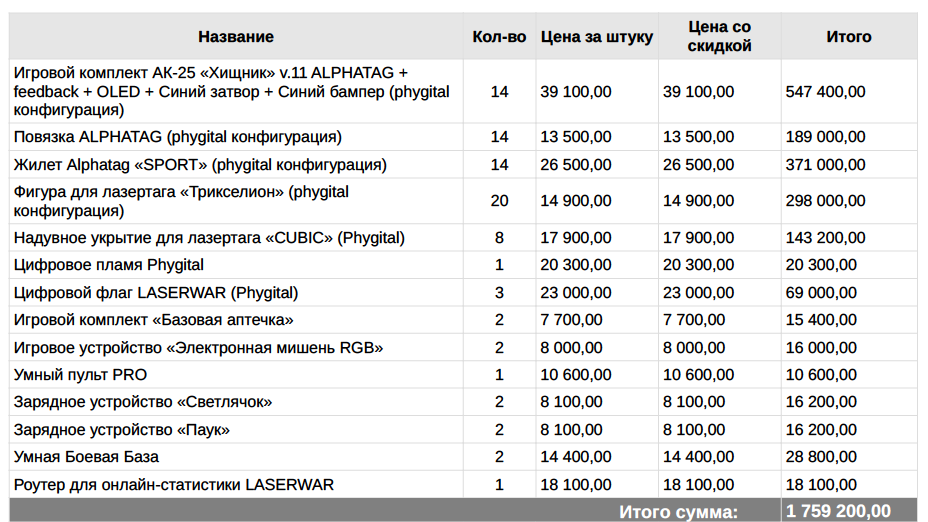This screenshot has height=522, width=928.
Task: Select the "Цена за штуку" column header
Action: click(x=596, y=37)
